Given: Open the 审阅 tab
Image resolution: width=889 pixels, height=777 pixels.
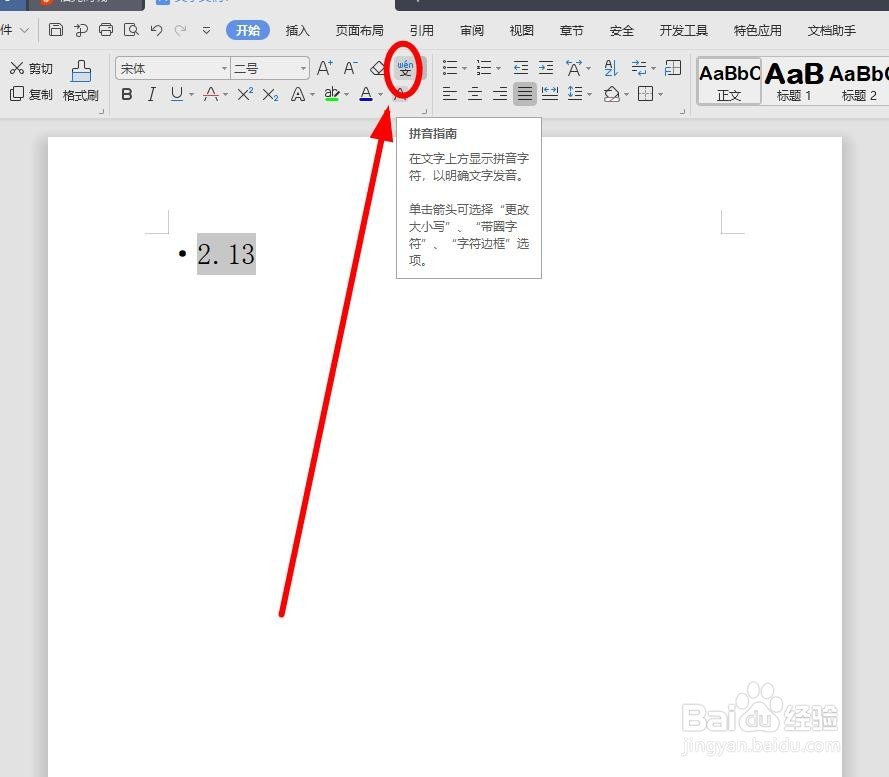Looking at the screenshot, I should [x=472, y=31].
